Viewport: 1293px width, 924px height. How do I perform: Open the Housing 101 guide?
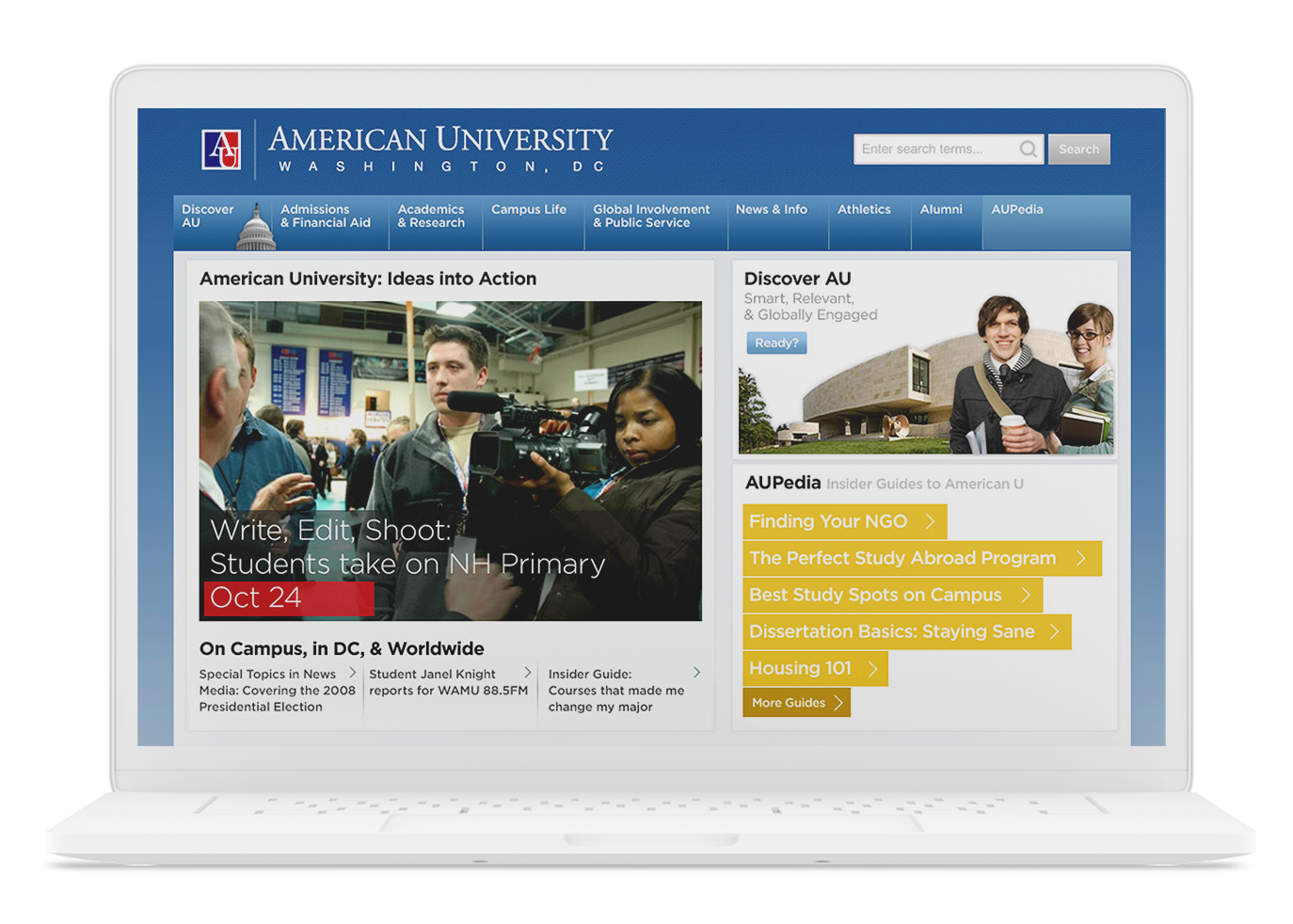coord(815,668)
